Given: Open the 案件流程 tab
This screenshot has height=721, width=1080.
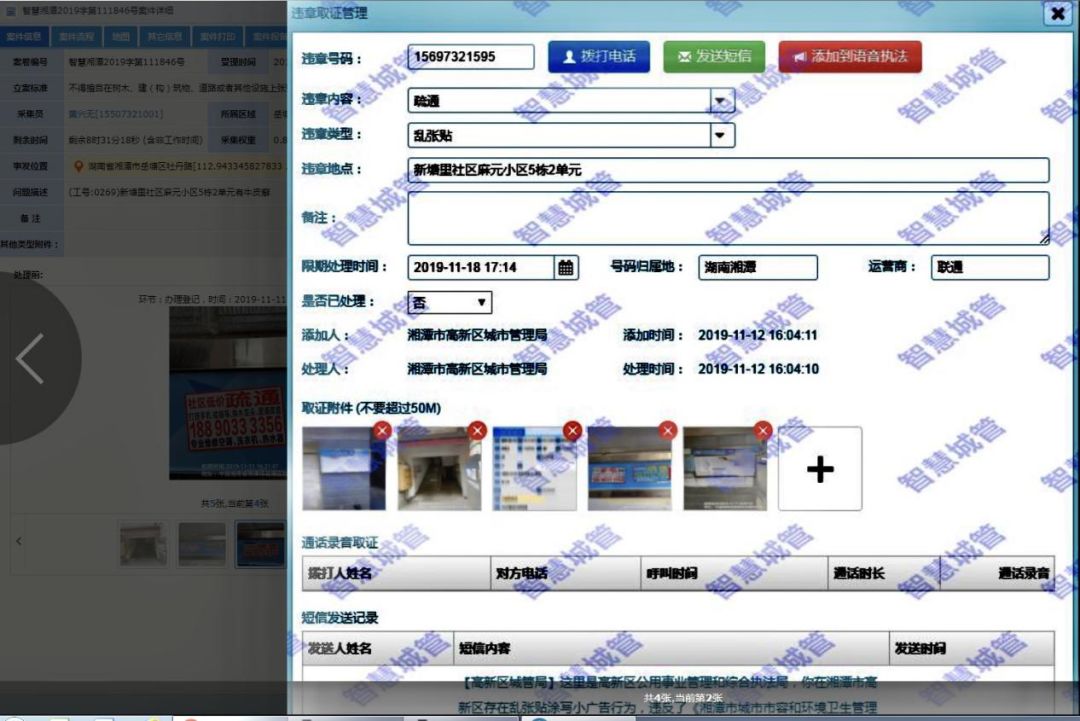Looking at the screenshot, I should click(x=76, y=36).
